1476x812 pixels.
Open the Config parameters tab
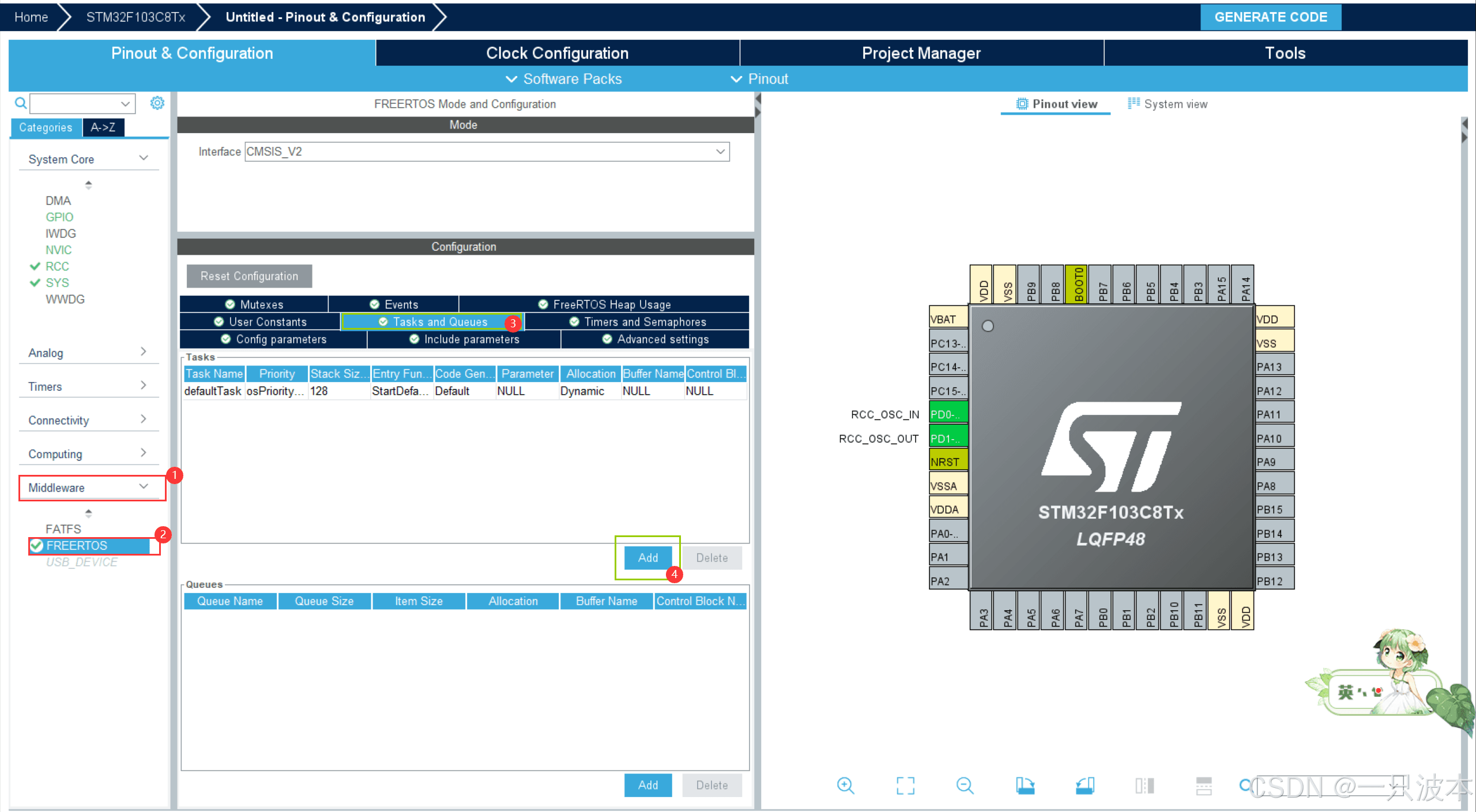point(273,339)
